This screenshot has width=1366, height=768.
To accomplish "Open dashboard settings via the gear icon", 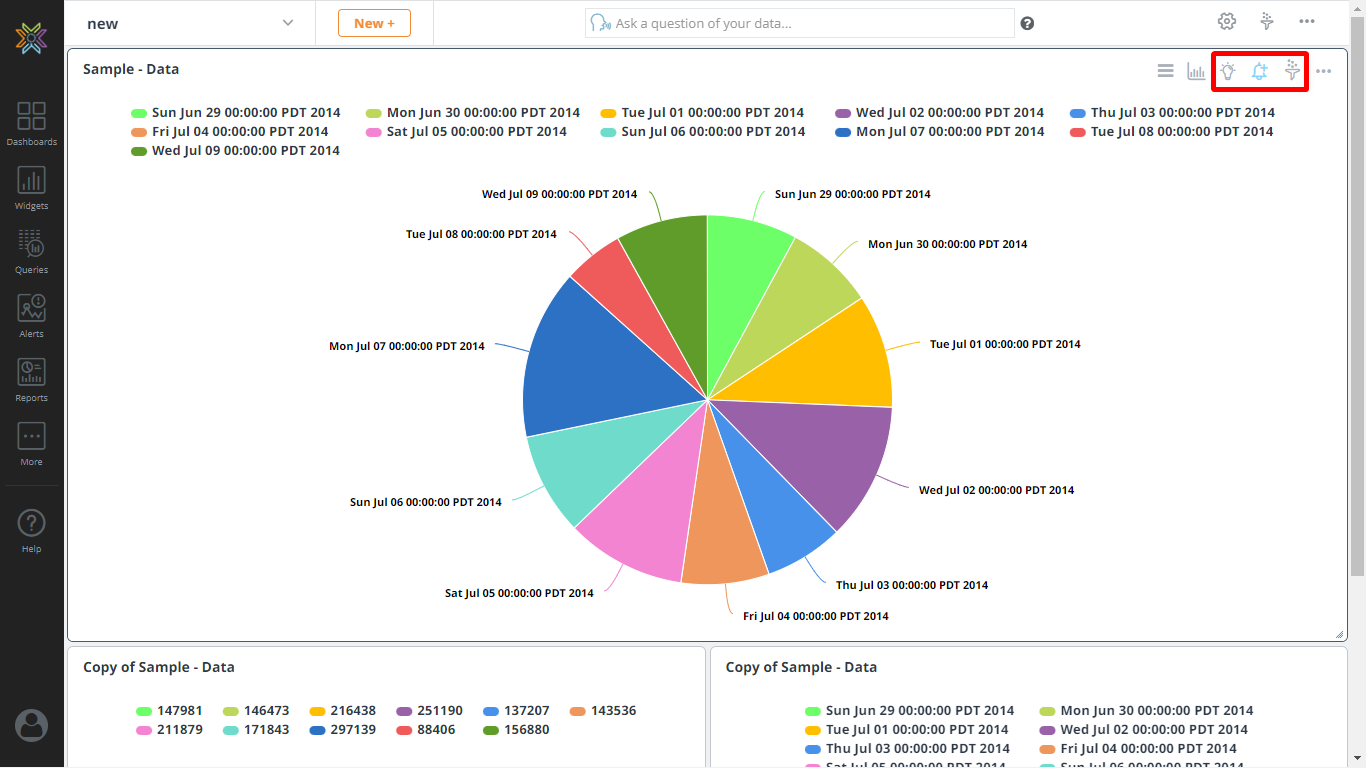I will click(1226, 21).
